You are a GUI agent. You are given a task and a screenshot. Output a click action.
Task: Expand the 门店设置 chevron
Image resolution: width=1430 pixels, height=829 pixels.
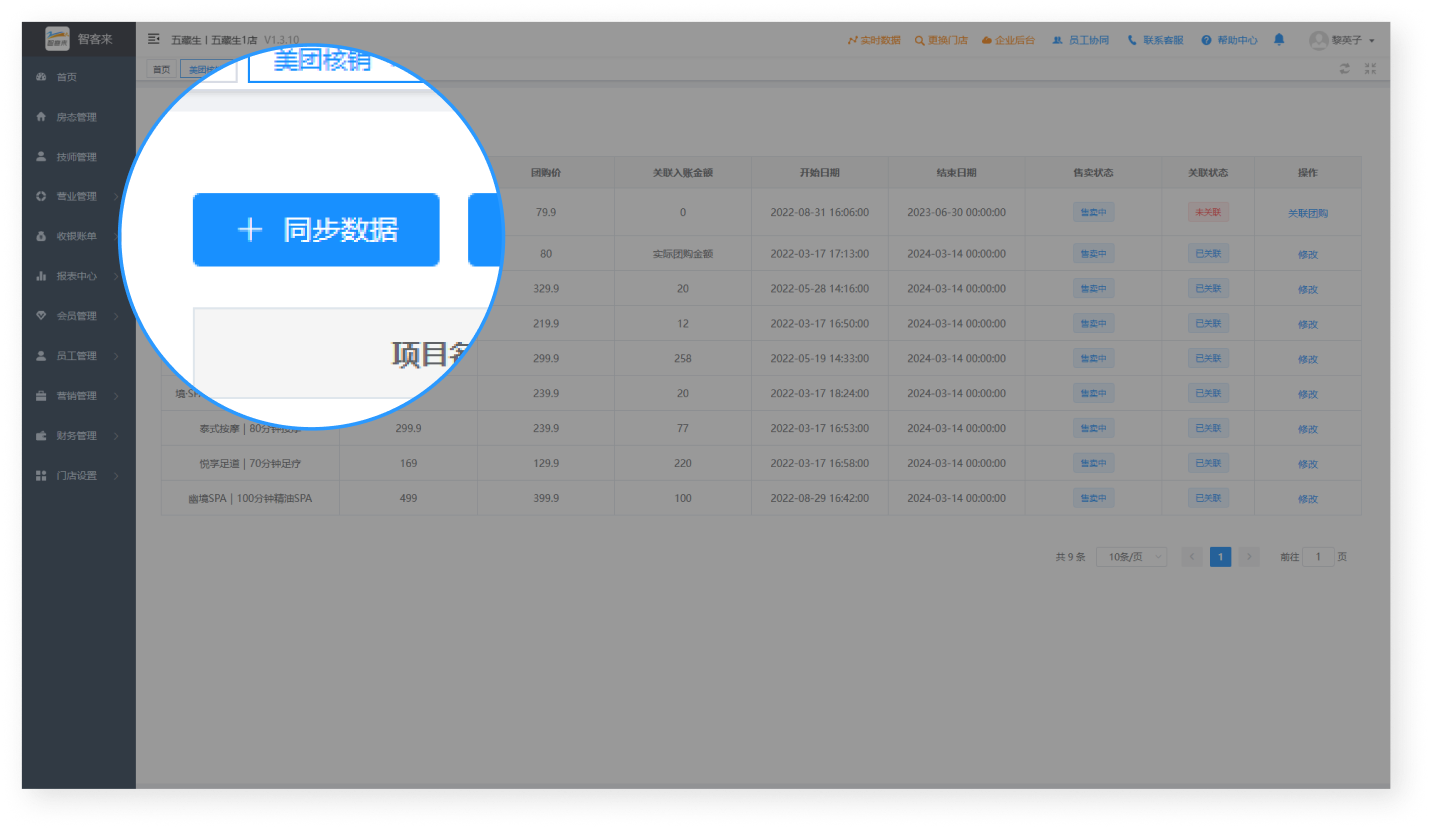116,476
